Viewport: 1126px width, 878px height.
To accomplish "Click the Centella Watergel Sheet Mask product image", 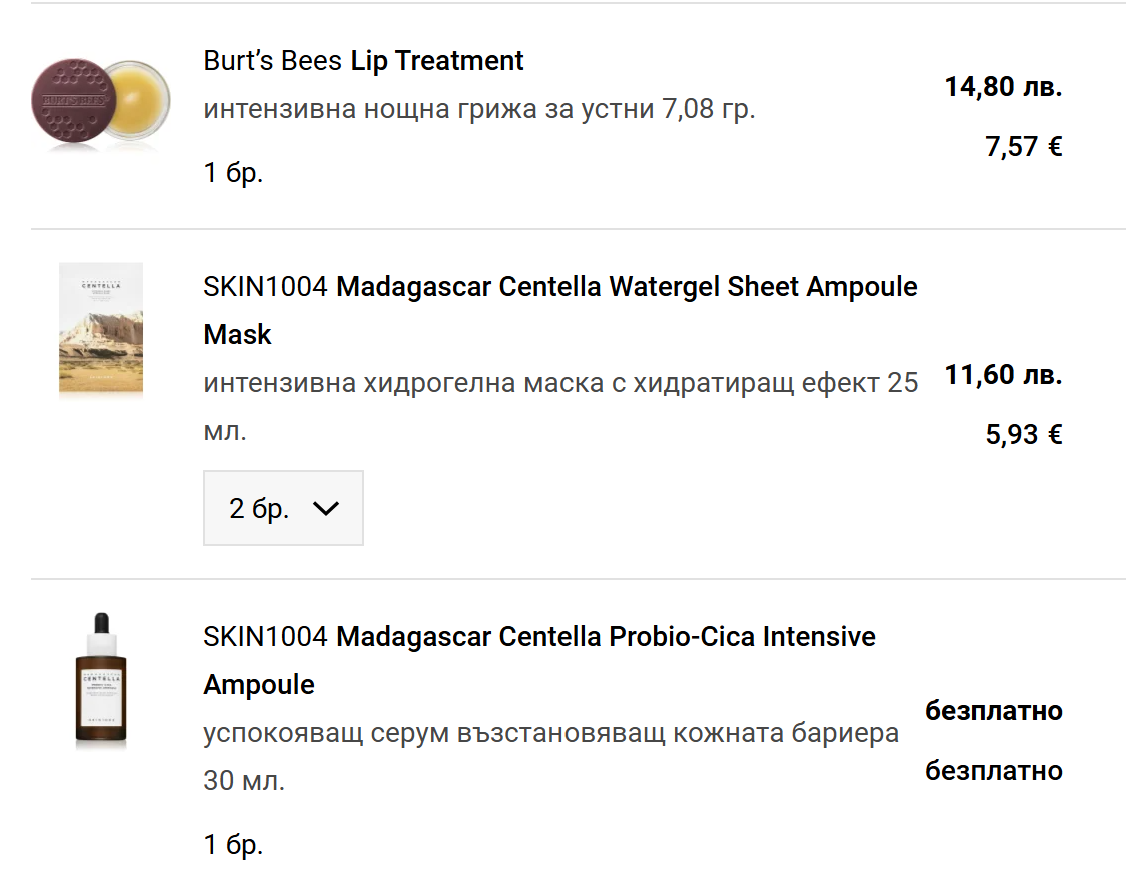I will [x=100, y=331].
